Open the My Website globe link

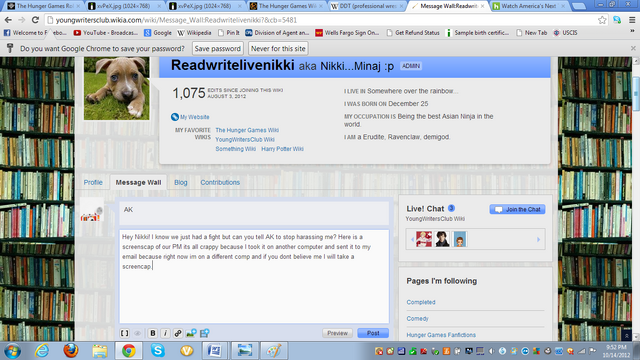tap(190, 117)
